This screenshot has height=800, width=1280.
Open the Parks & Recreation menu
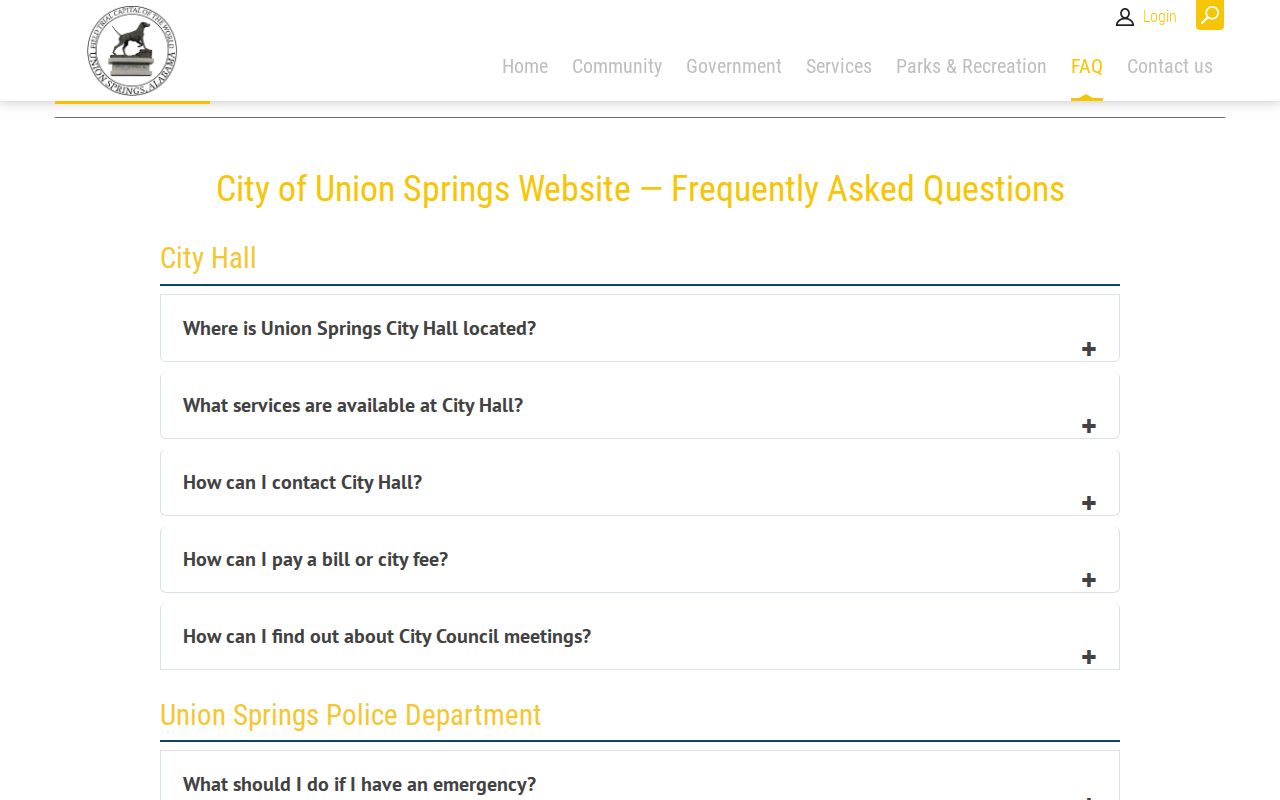[971, 66]
